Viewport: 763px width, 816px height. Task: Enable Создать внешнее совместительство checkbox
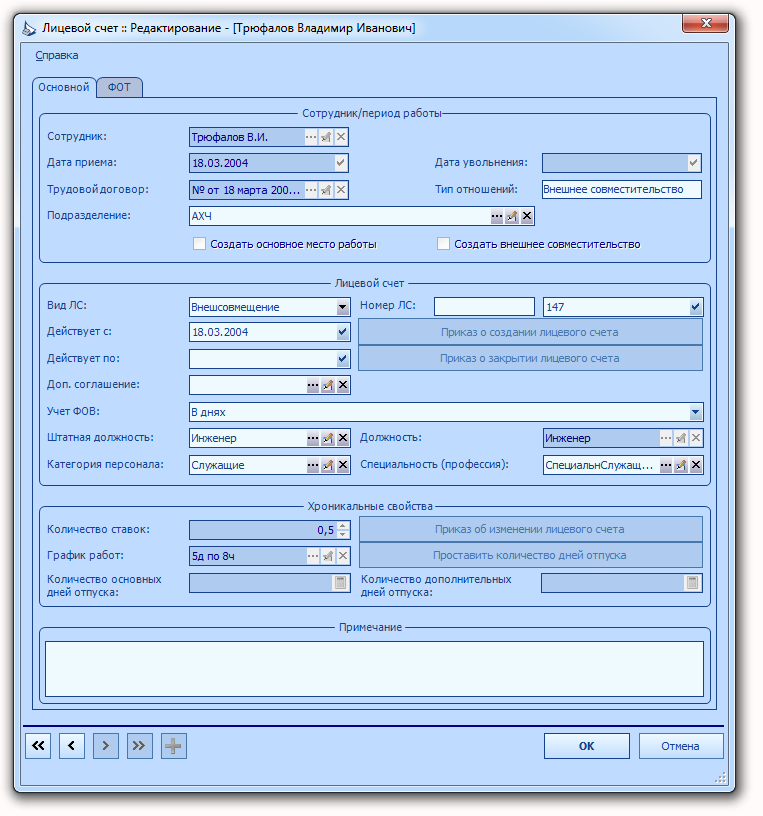[x=443, y=244]
